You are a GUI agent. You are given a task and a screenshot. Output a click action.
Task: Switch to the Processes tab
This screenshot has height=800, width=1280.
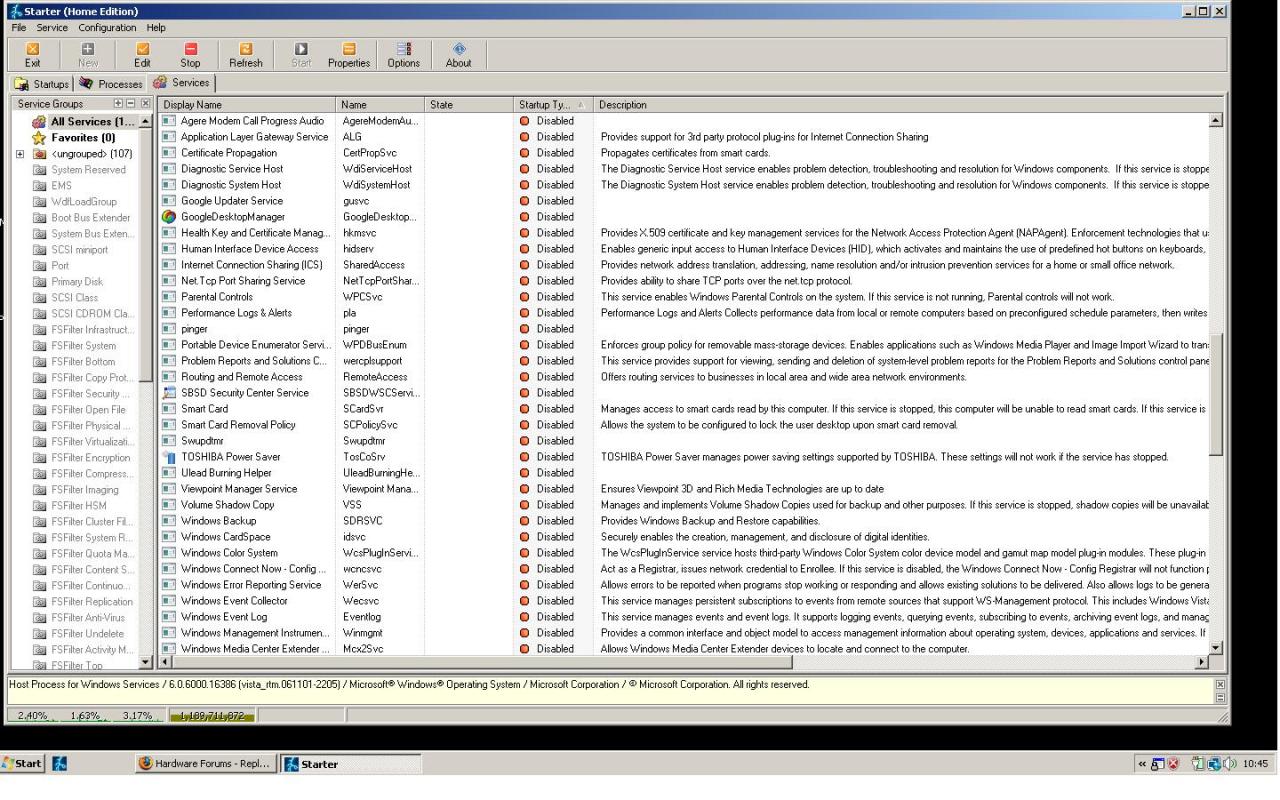pos(110,84)
